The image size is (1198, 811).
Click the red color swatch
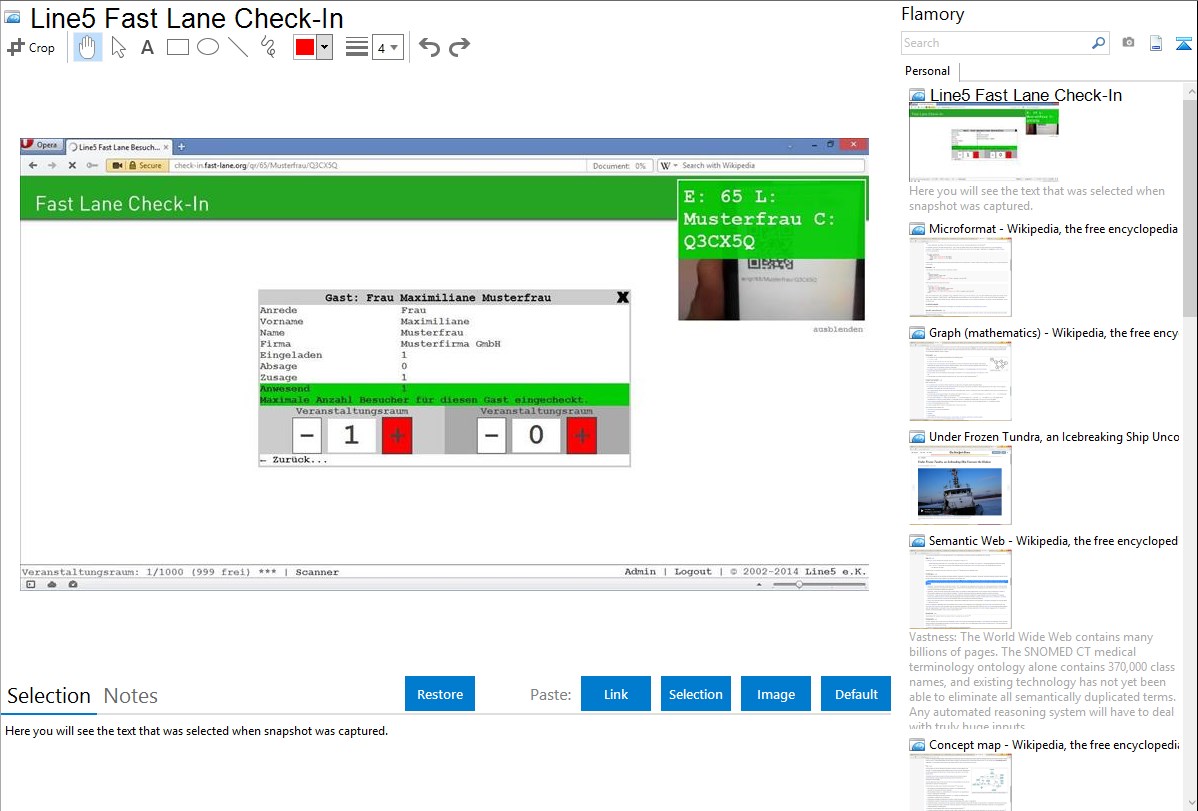tap(305, 47)
